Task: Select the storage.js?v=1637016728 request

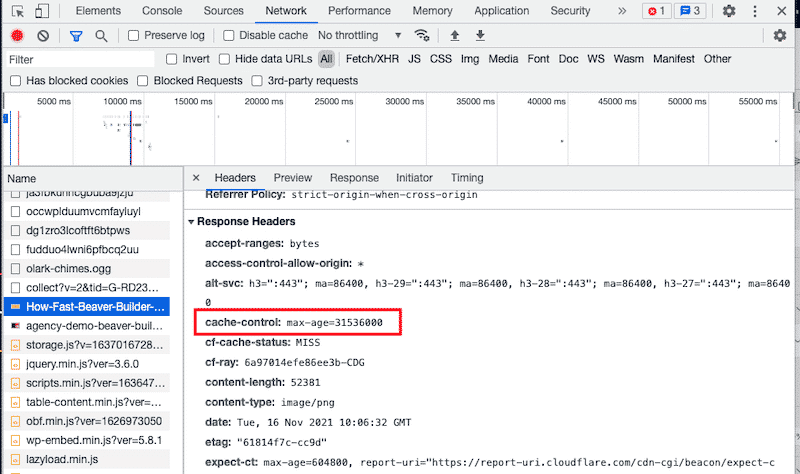Action: [94, 345]
